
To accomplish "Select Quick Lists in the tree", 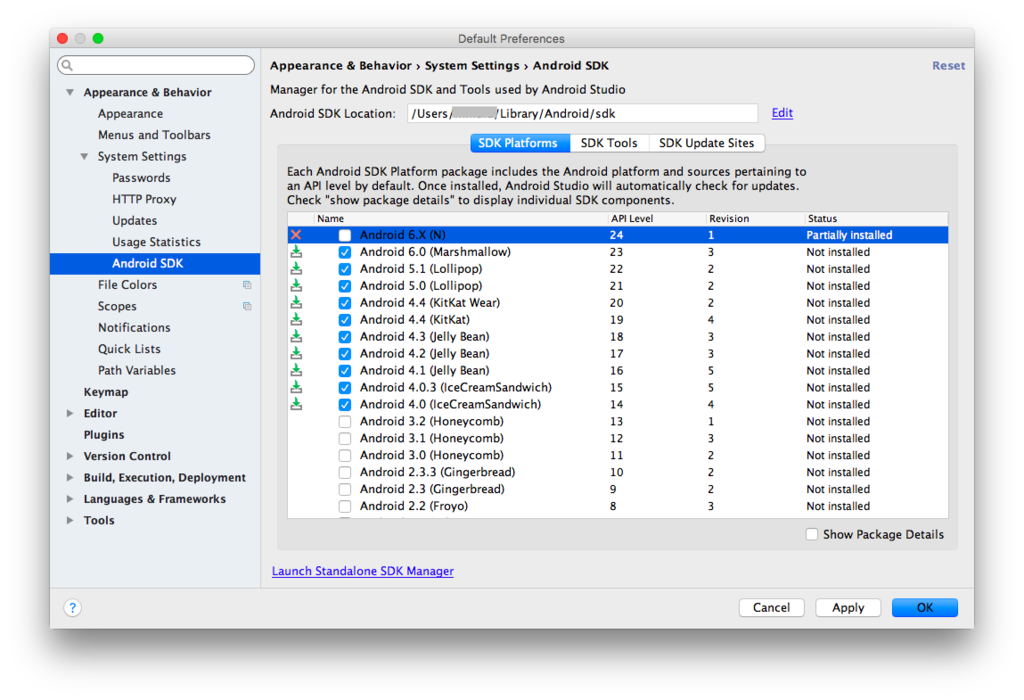I will 129,349.
